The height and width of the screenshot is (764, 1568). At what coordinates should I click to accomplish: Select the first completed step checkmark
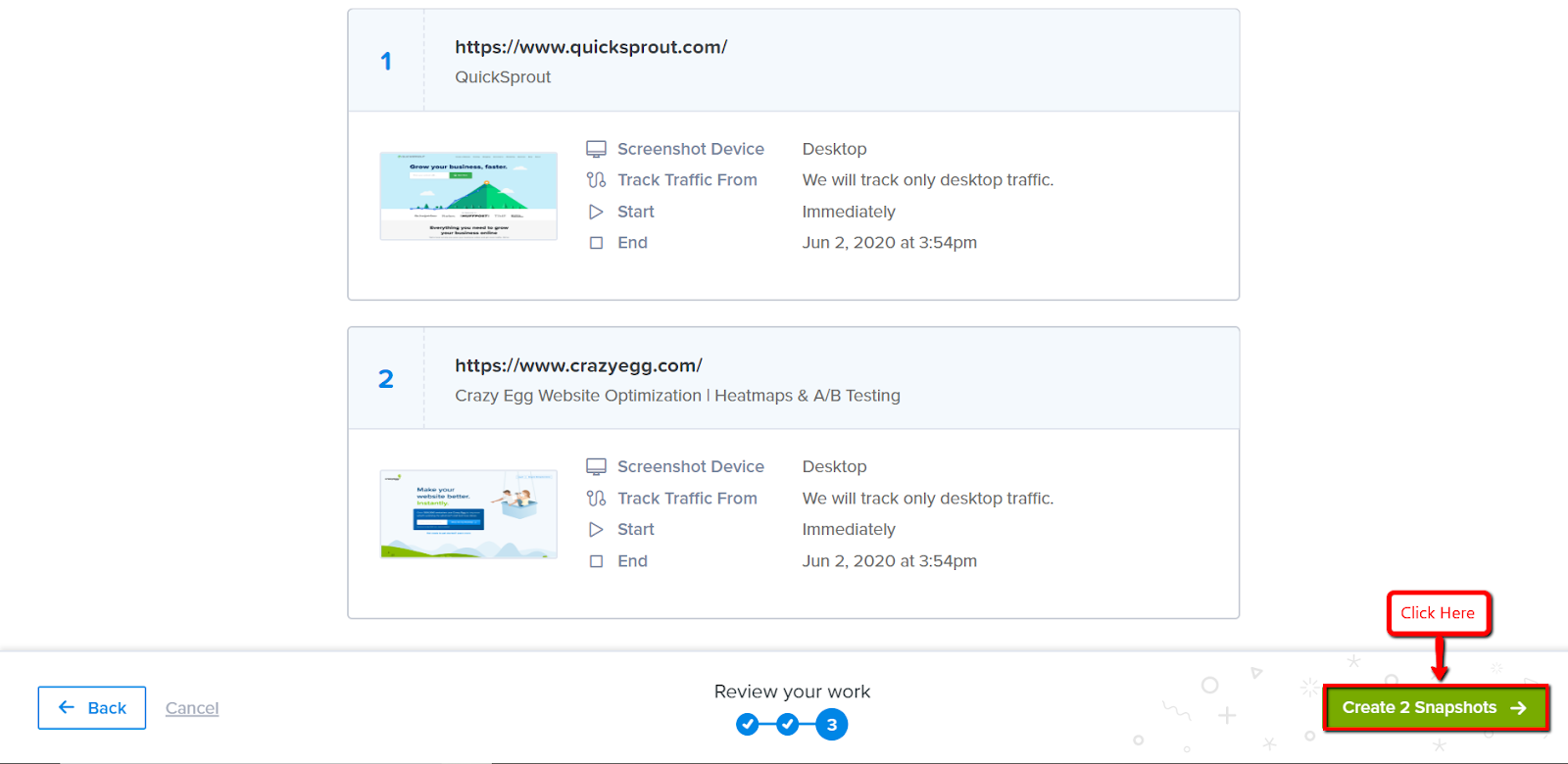click(x=748, y=725)
